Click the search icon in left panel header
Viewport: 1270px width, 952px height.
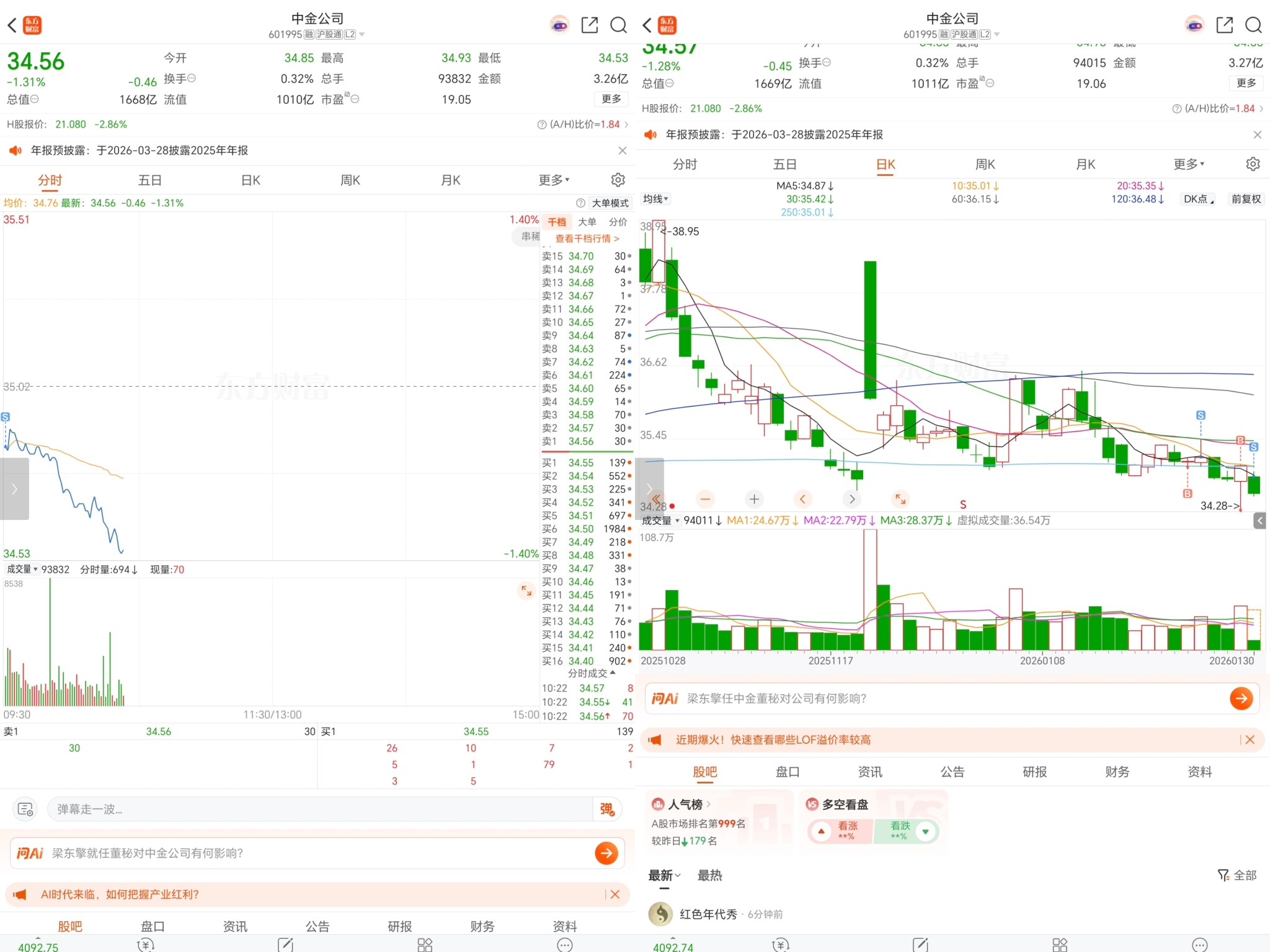pos(618,25)
